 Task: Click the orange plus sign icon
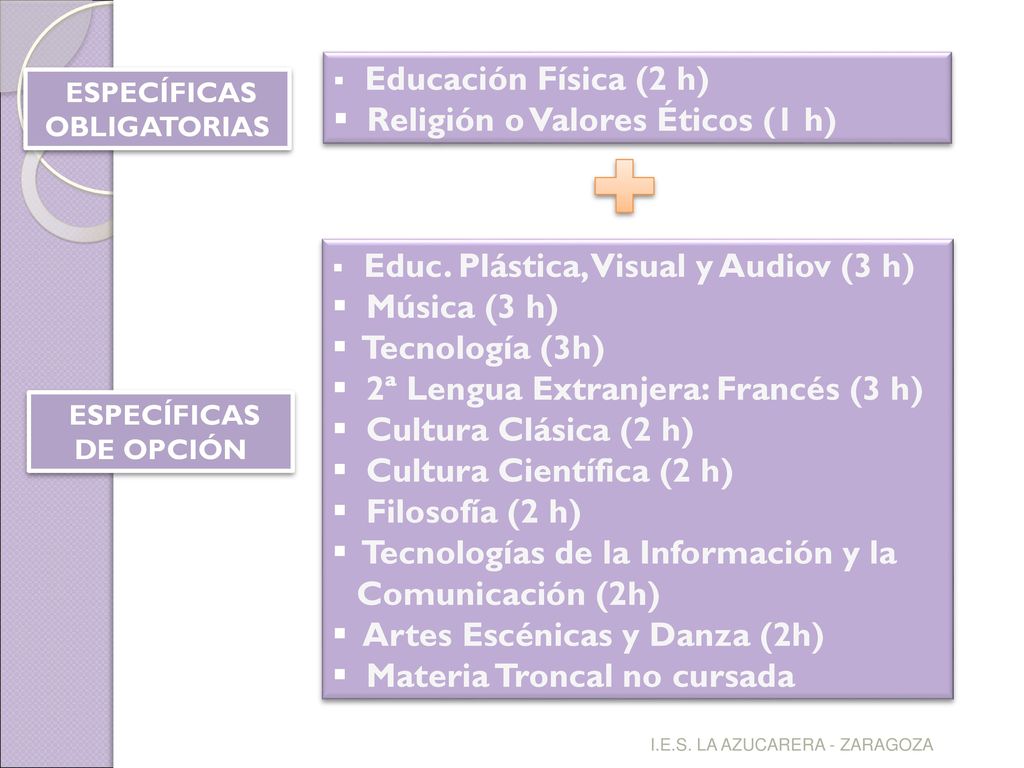(x=624, y=186)
